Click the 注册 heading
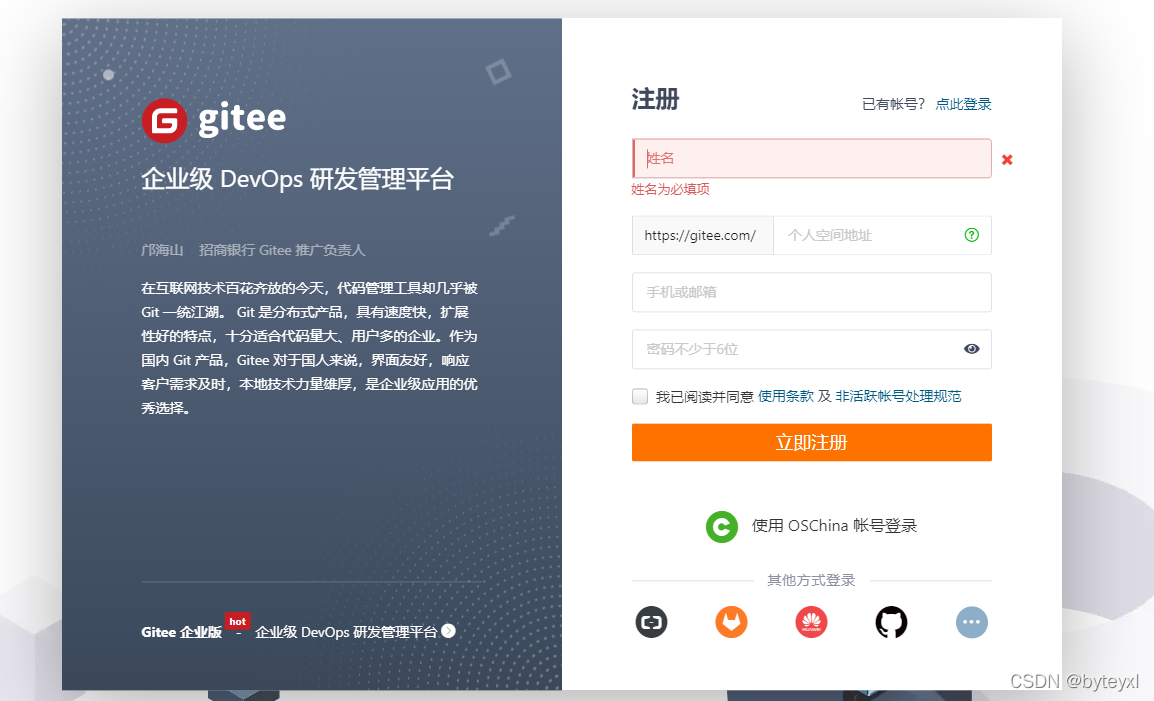 655,99
